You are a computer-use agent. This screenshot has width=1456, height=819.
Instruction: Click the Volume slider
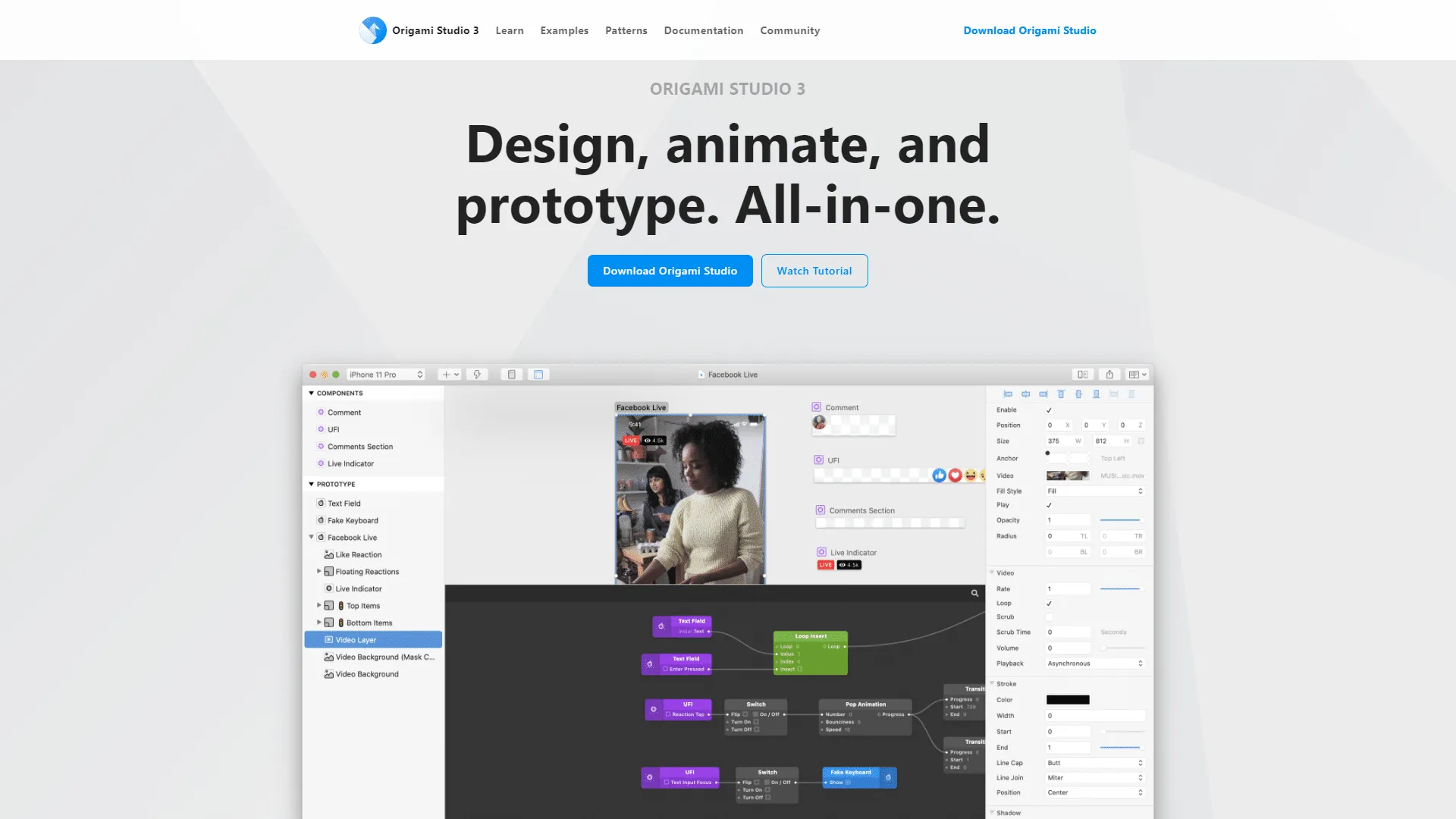[1123, 648]
